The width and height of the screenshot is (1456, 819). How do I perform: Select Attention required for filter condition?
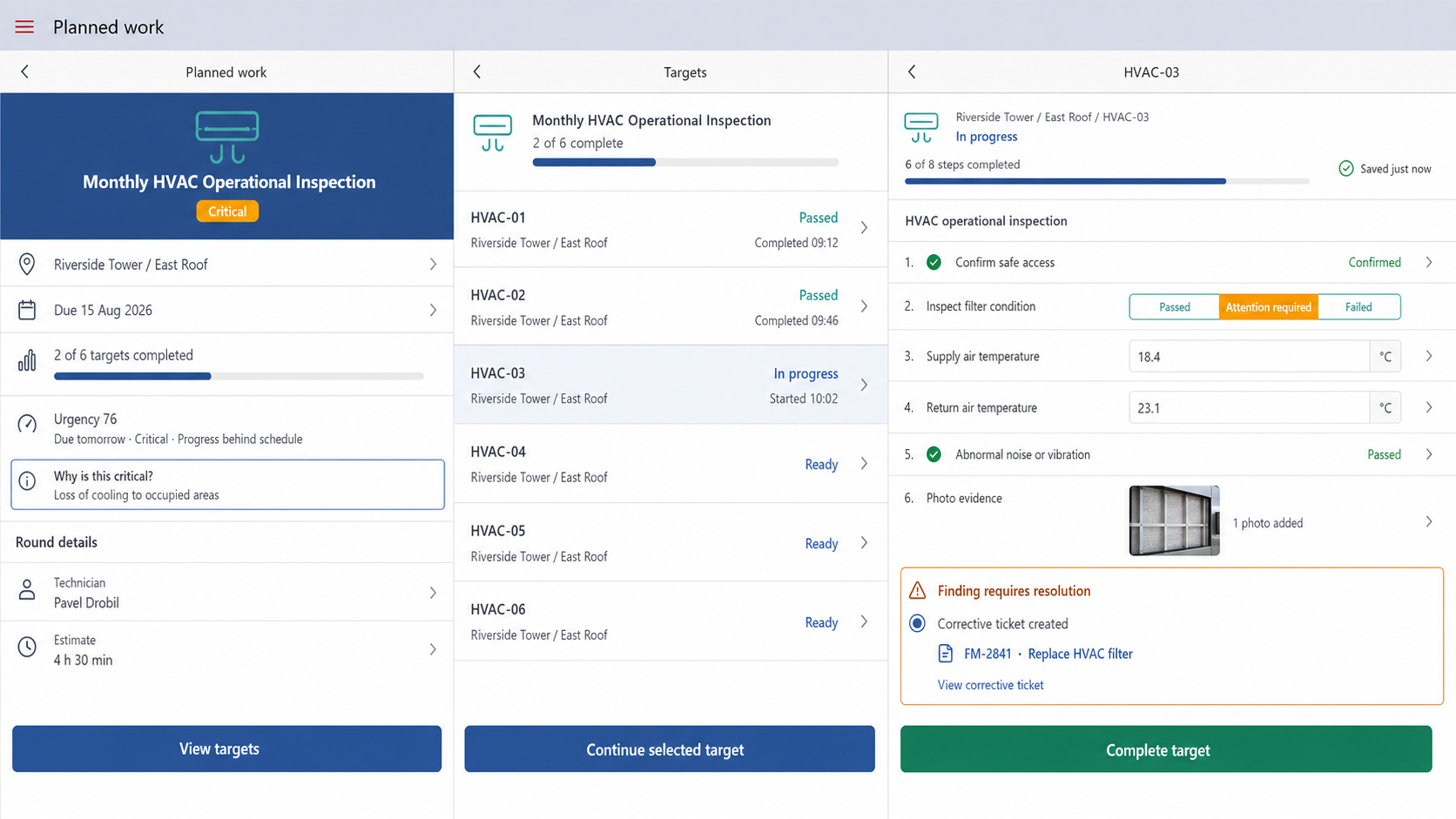pyautogui.click(x=1269, y=307)
